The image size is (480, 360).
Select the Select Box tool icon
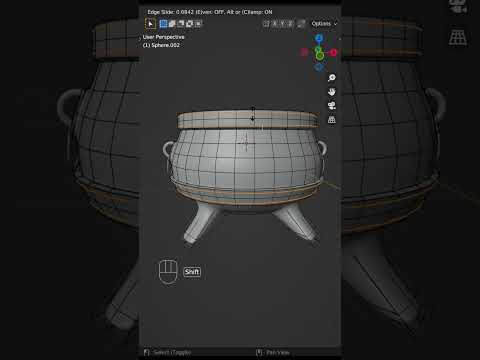click(x=150, y=24)
